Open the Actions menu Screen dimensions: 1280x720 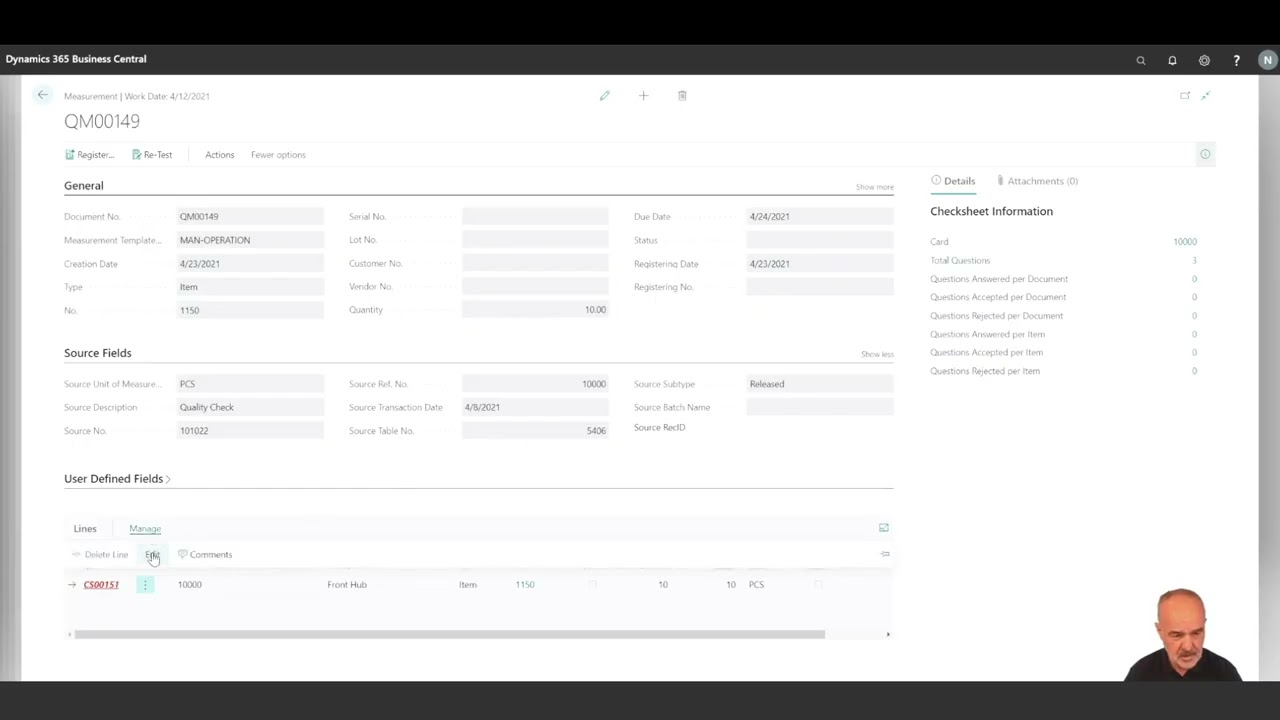coord(219,155)
